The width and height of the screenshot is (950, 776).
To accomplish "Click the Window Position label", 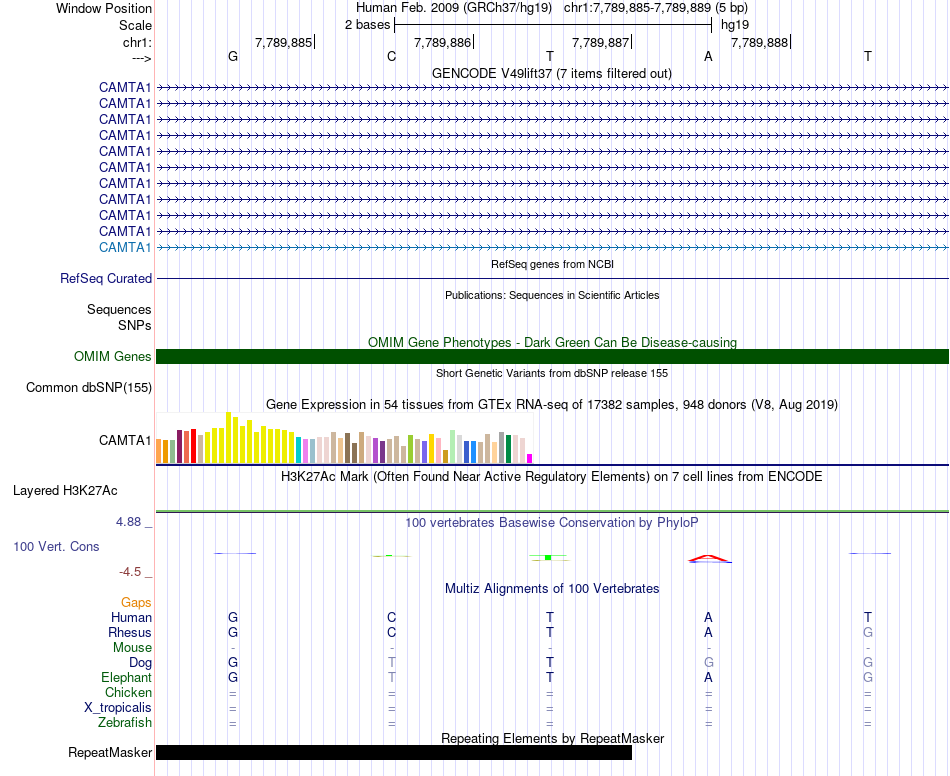I will click(104, 8).
